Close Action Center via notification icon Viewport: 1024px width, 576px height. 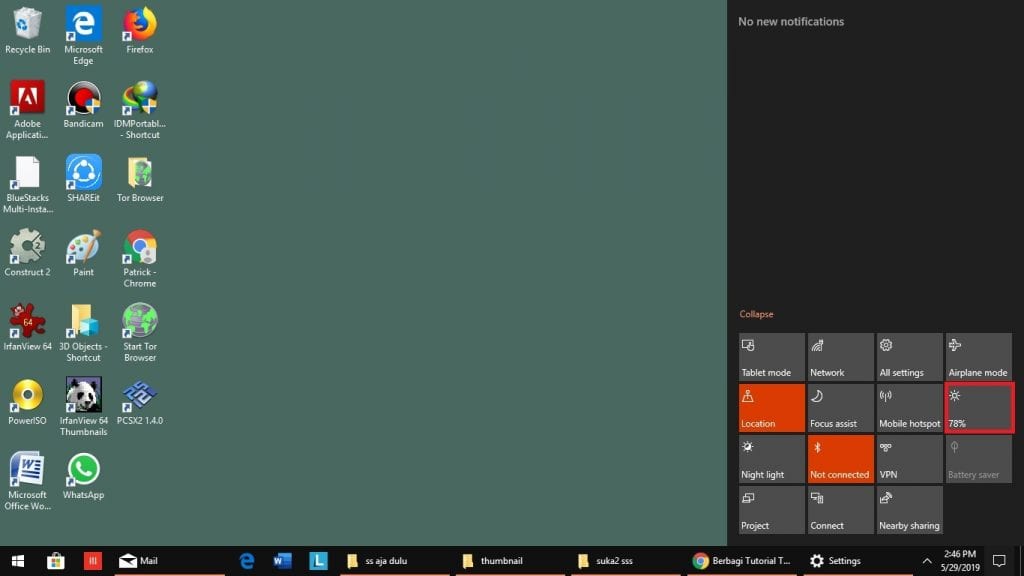(x=999, y=561)
